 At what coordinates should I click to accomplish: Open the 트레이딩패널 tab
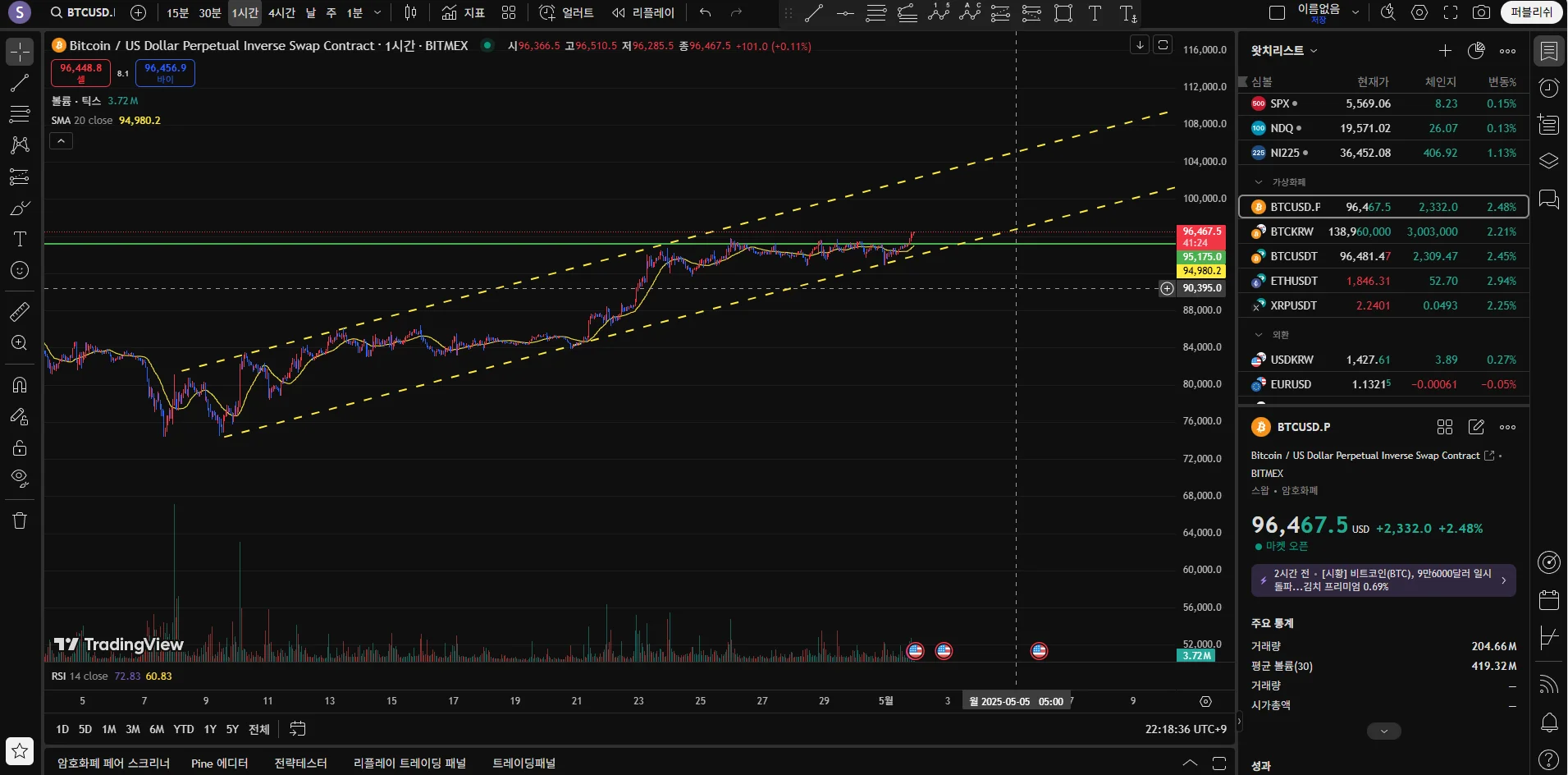point(523,764)
